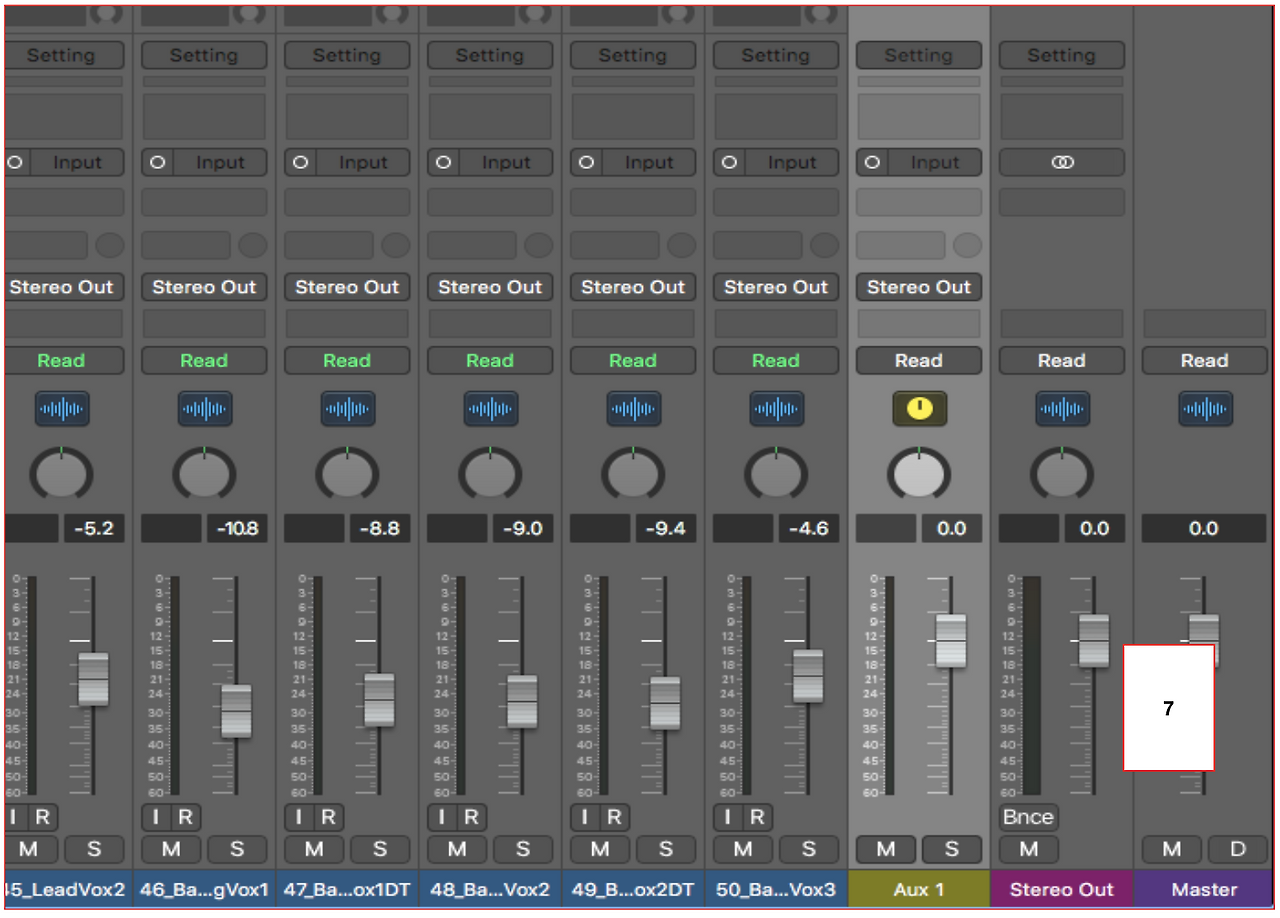
Task: Solo the 45_LeadVox2 channel
Action: click(94, 849)
